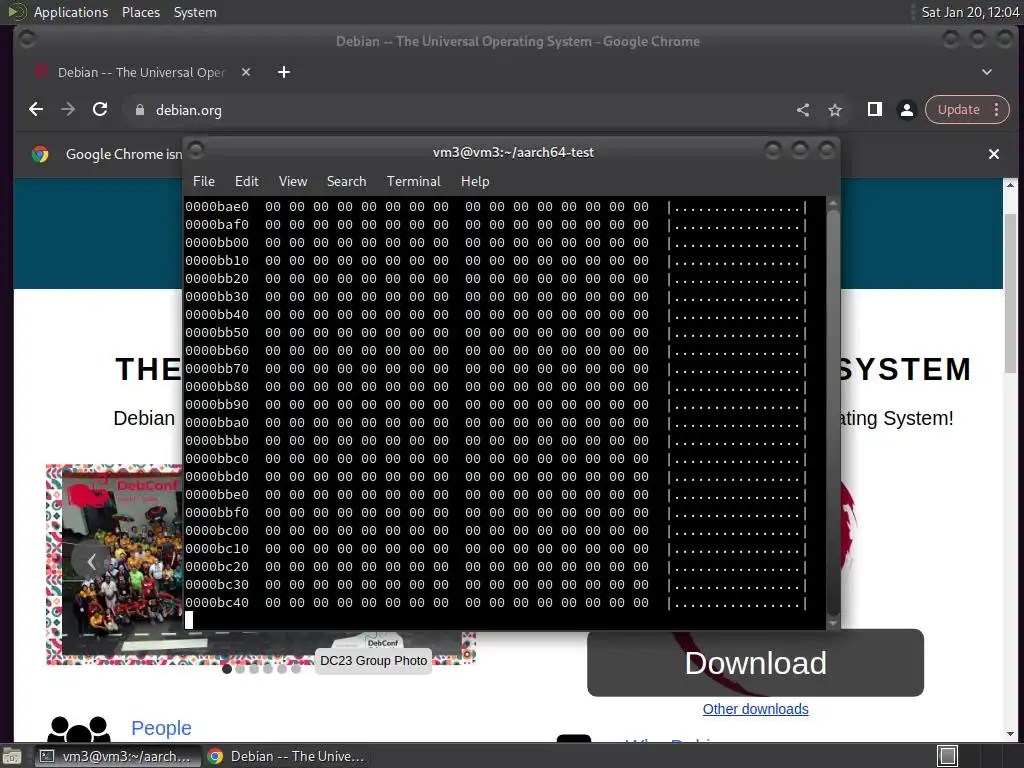Click the 0000bb00 hexdump row offset
The width and height of the screenshot is (1024, 768).
(217, 242)
